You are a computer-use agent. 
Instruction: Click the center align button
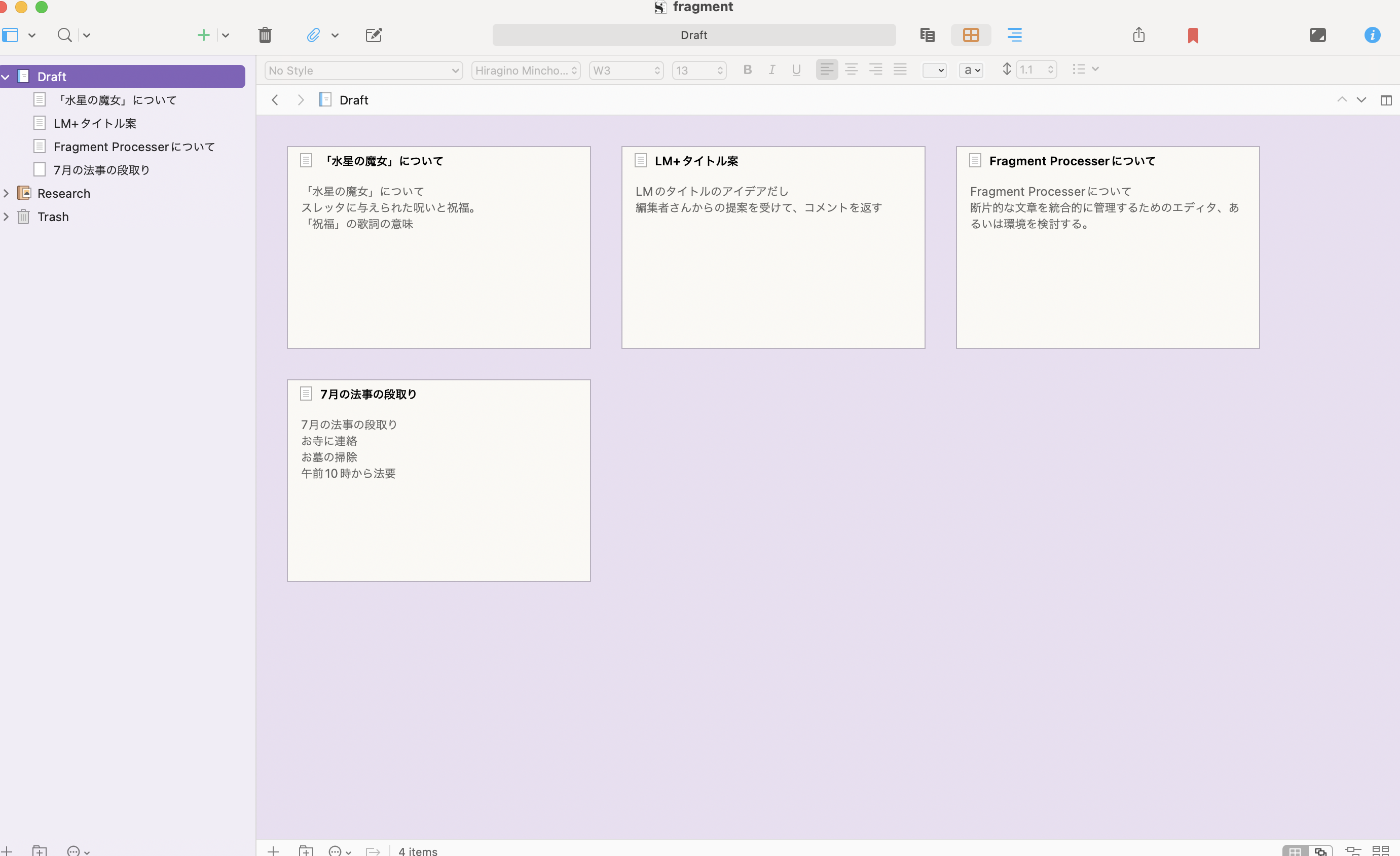point(851,70)
